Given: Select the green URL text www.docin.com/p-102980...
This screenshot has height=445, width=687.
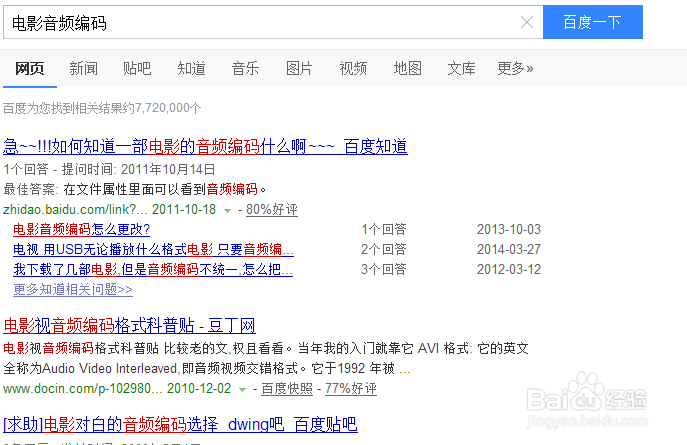Looking at the screenshot, I should point(83,388).
